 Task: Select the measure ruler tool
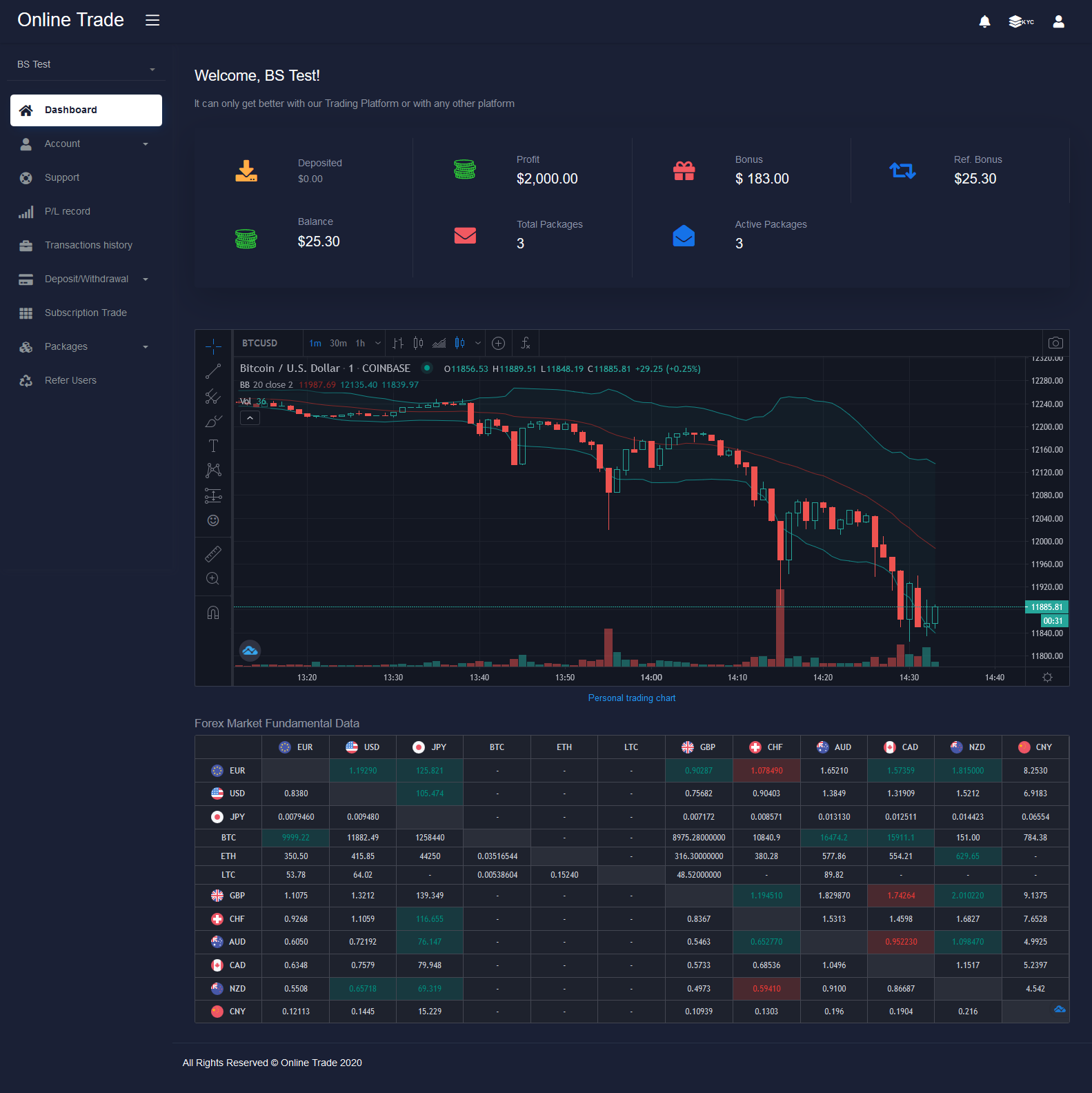[213, 553]
